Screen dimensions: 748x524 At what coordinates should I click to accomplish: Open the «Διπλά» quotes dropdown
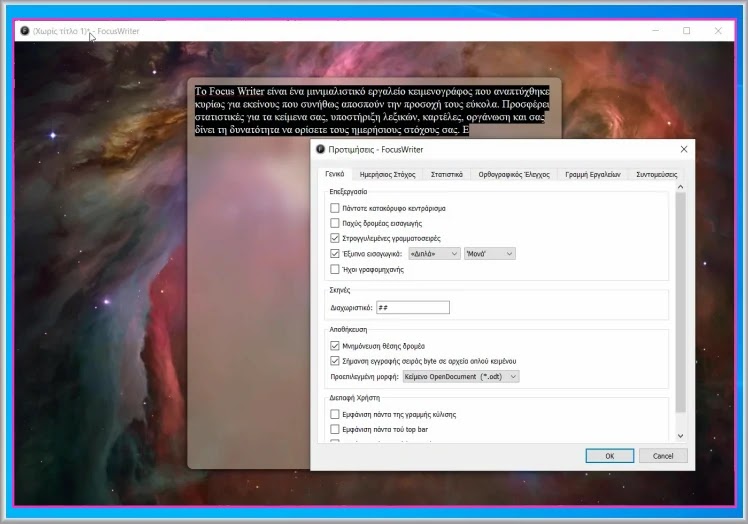(x=434, y=254)
